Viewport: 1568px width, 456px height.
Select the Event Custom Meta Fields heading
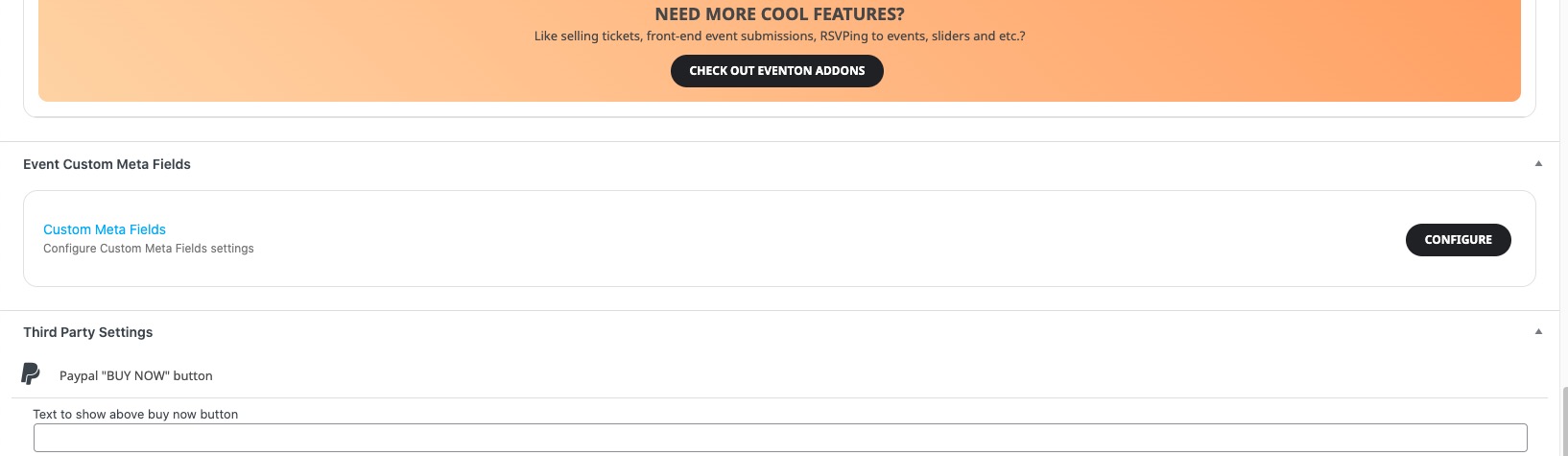click(107, 164)
